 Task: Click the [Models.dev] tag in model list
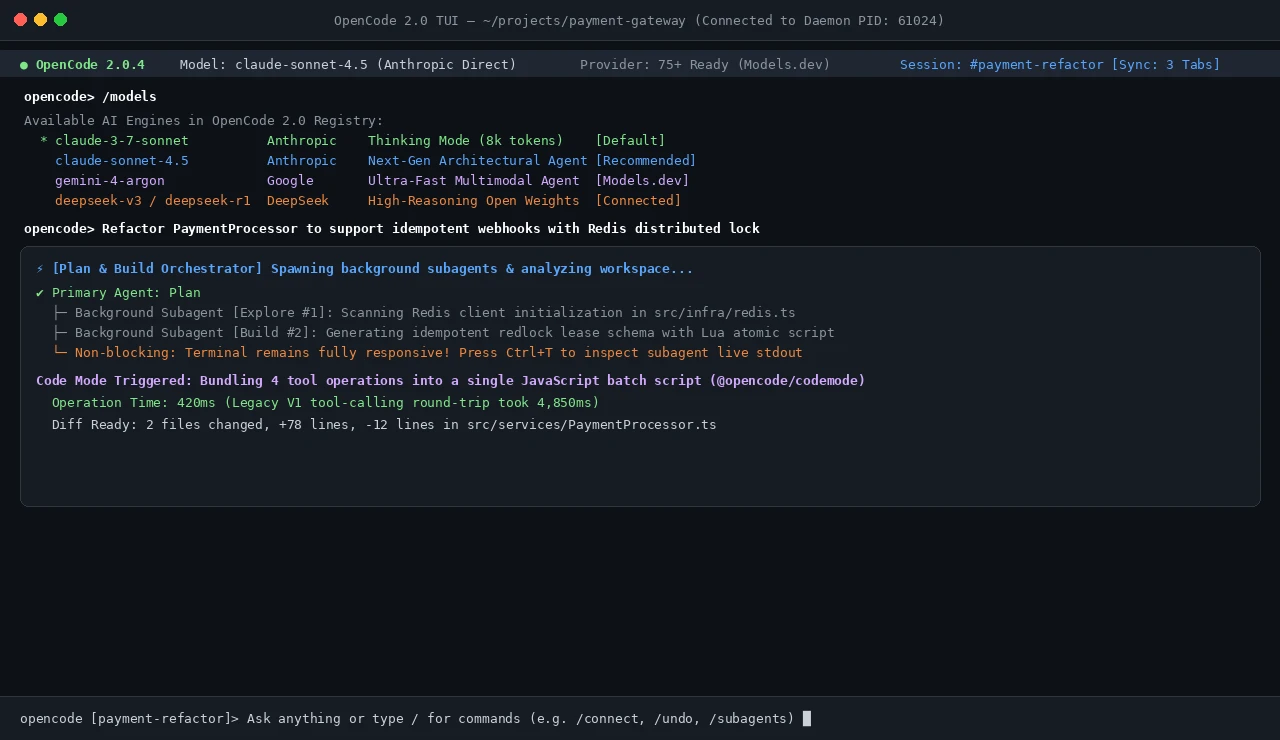pos(642,181)
